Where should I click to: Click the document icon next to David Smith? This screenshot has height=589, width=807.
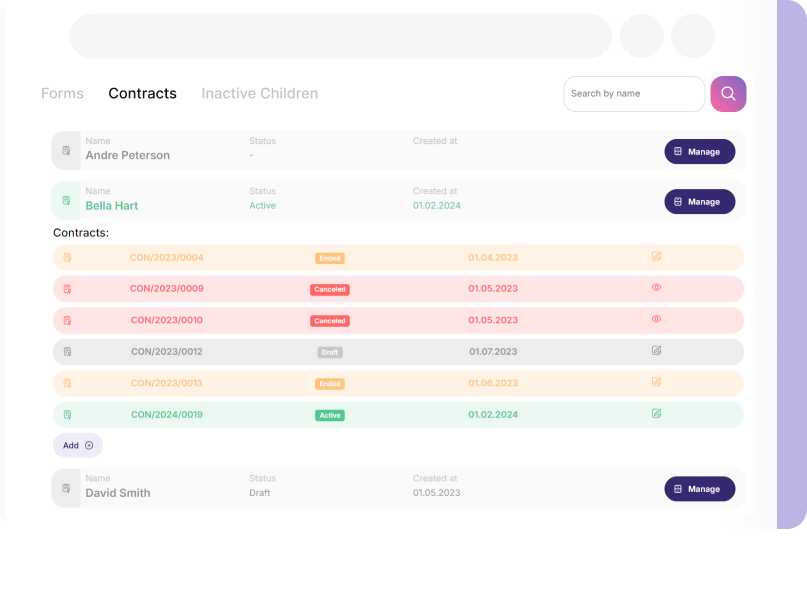pos(64,488)
